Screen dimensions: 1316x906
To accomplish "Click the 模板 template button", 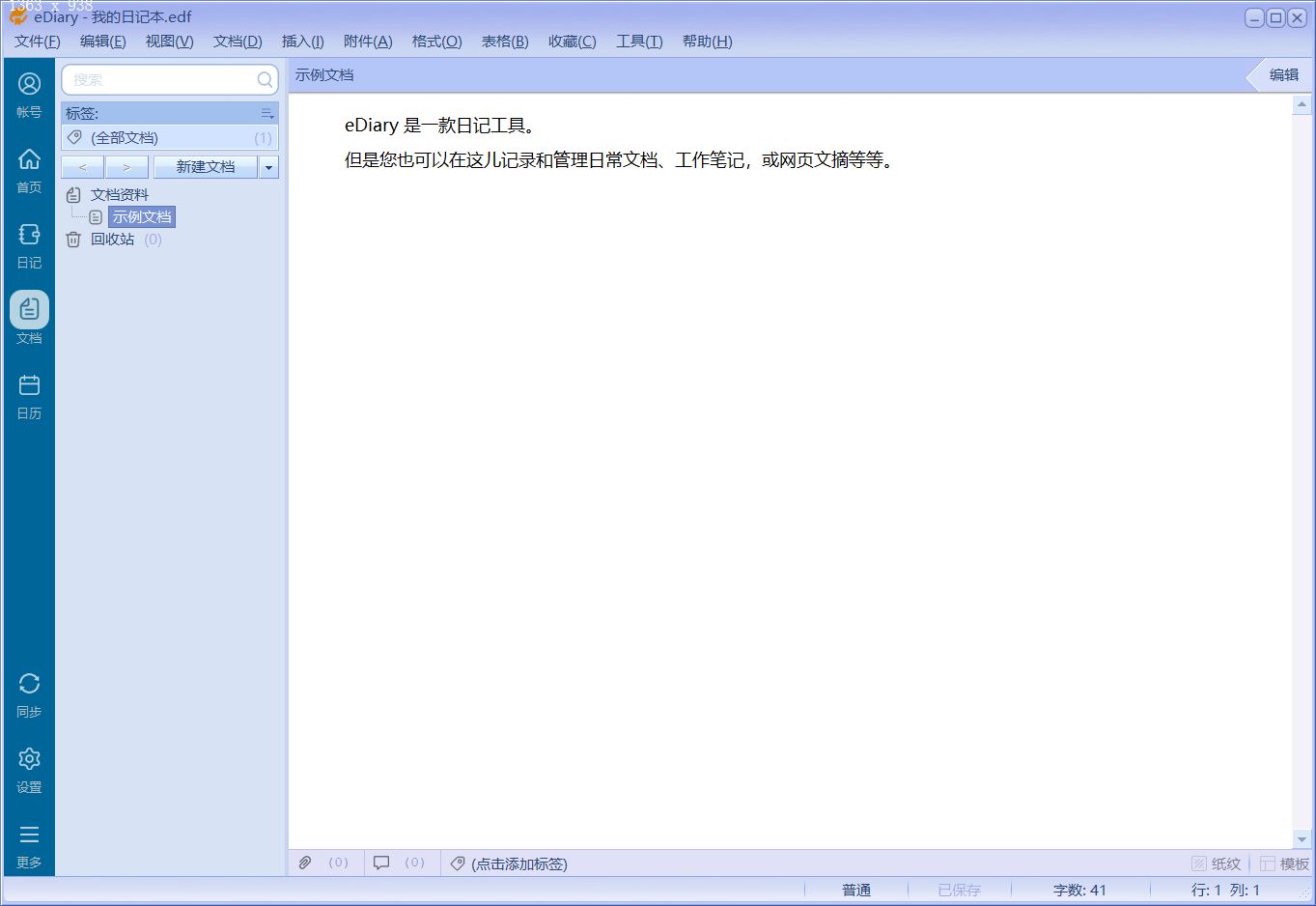I will (1285, 864).
